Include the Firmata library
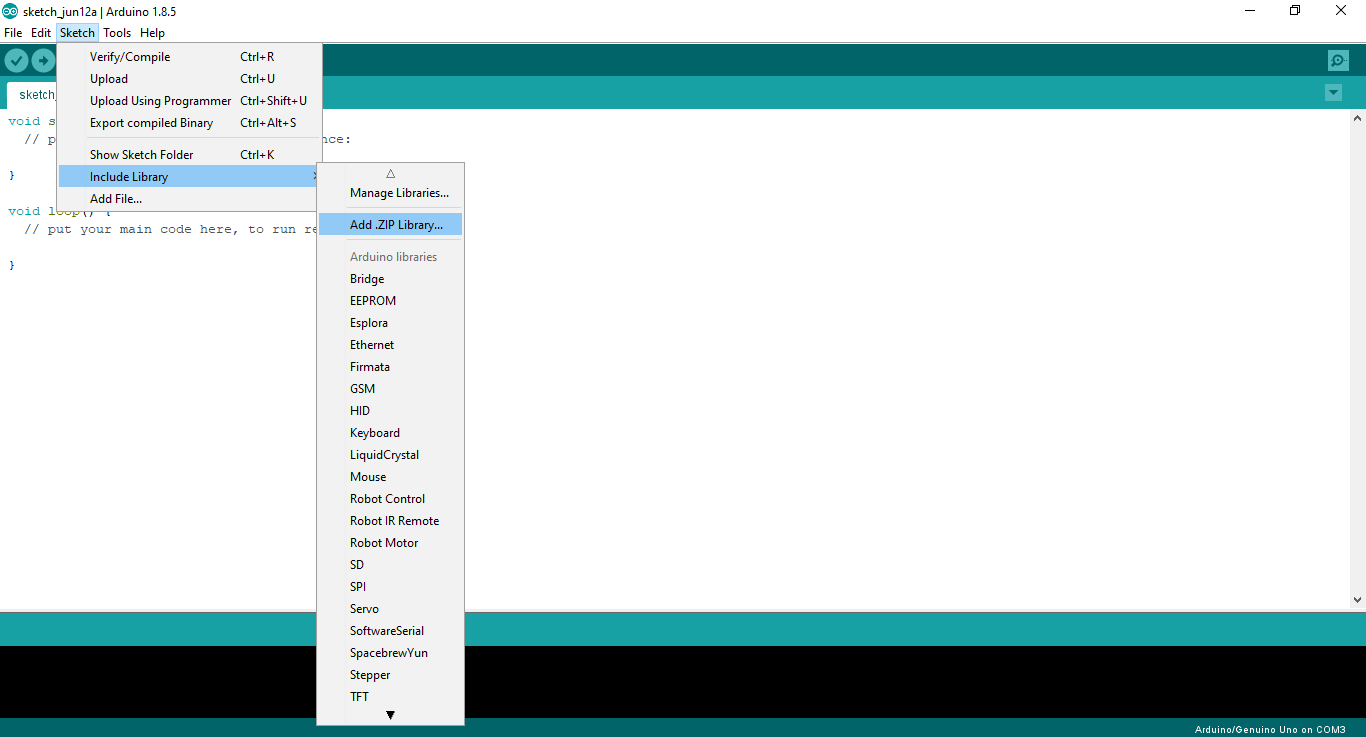 pos(390,367)
